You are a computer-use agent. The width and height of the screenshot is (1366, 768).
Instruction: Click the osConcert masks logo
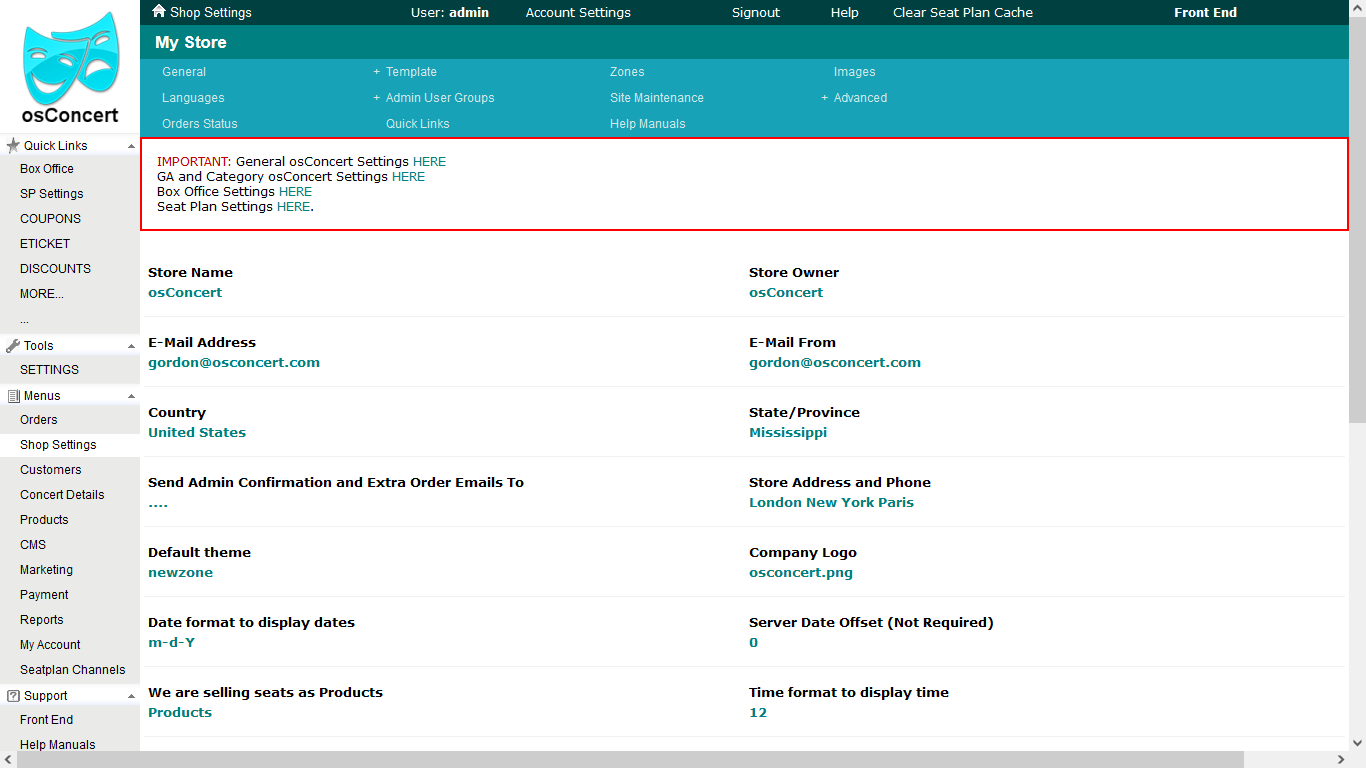[x=70, y=58]
